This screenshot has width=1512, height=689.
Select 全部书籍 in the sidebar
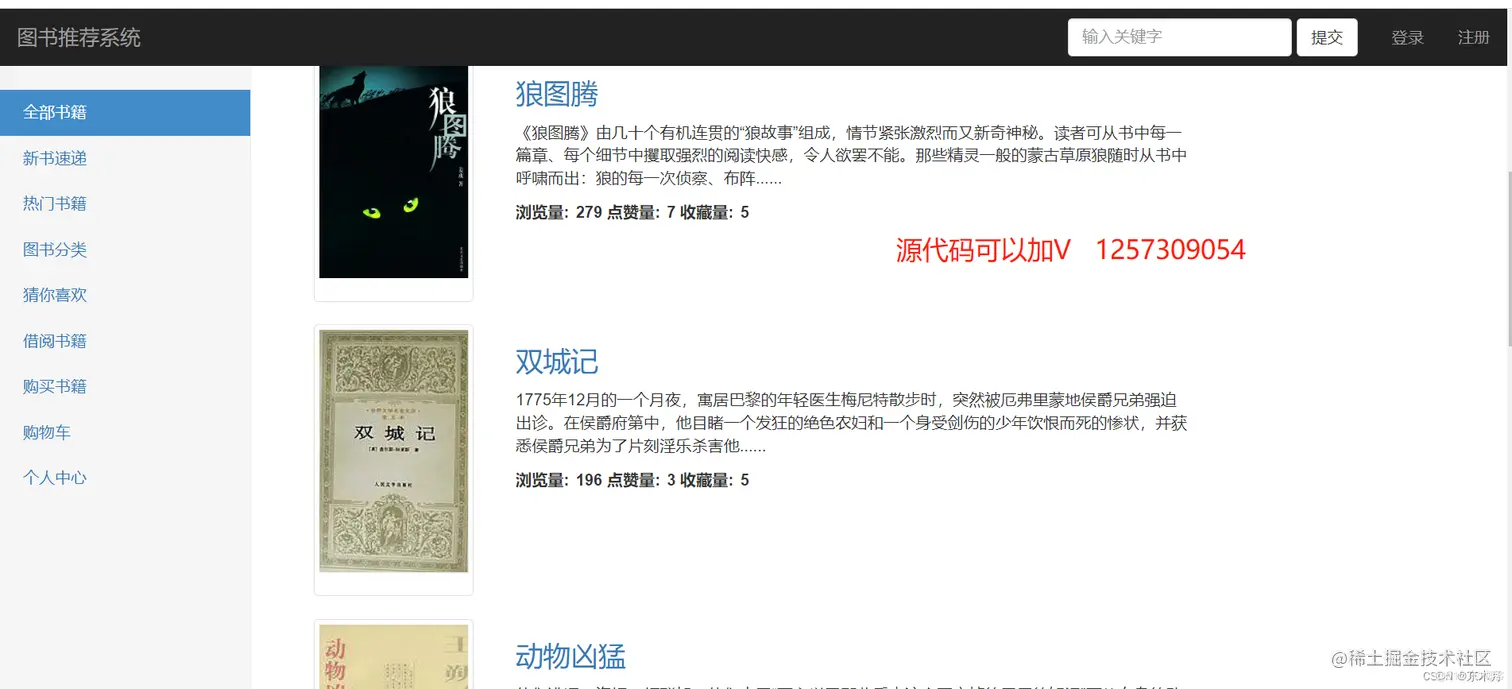pyautogui.click(x=125, y=112)
